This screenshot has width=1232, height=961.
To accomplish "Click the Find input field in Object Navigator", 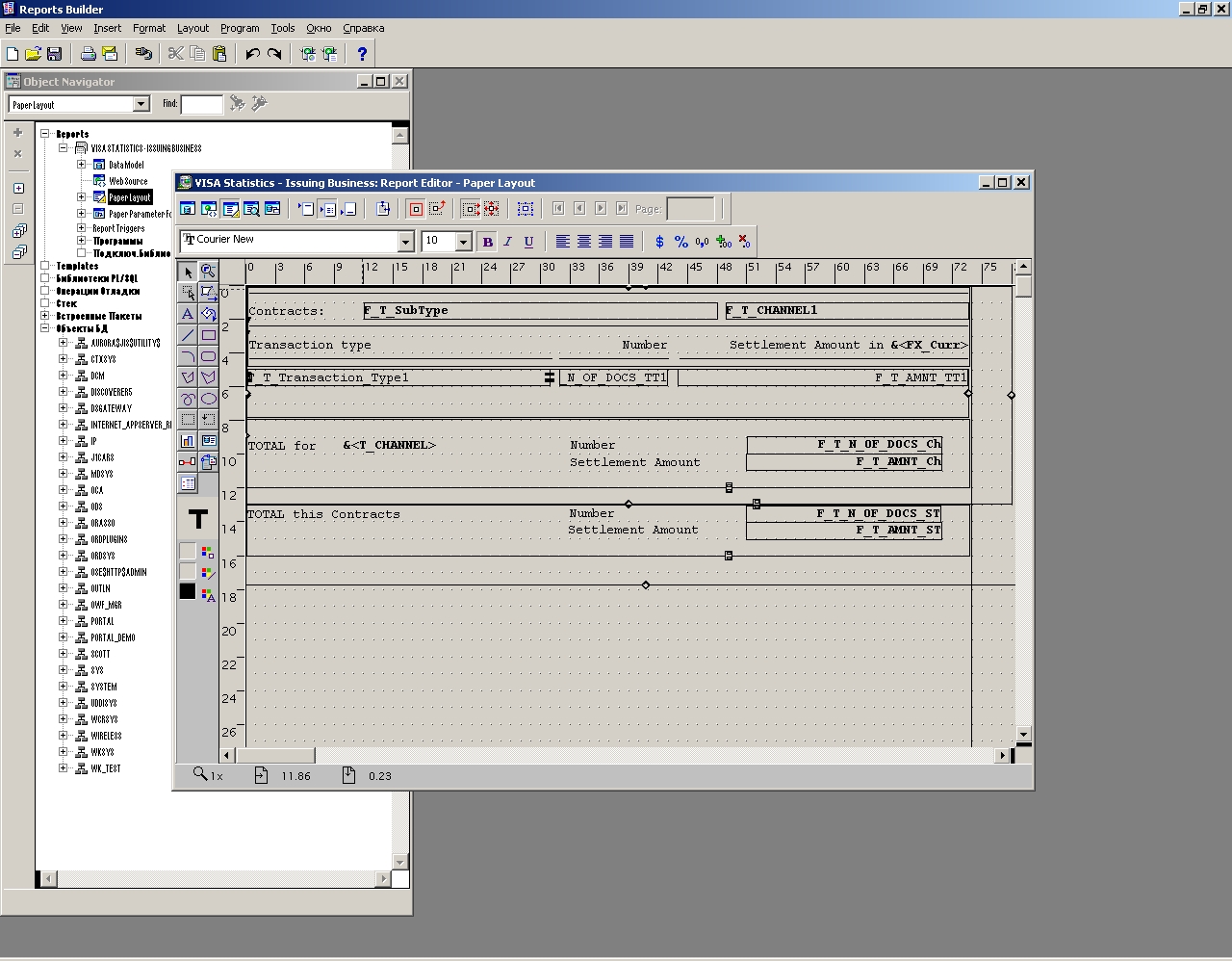I will (202, 104).
